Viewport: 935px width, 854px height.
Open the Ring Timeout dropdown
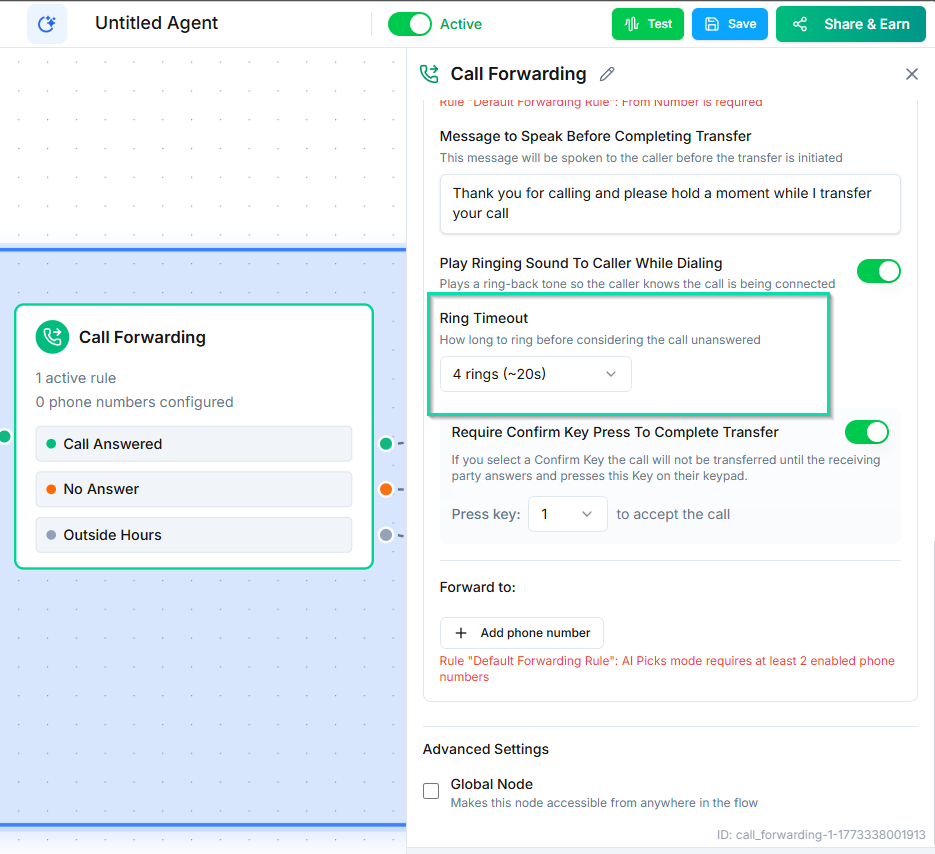(535, 374)
